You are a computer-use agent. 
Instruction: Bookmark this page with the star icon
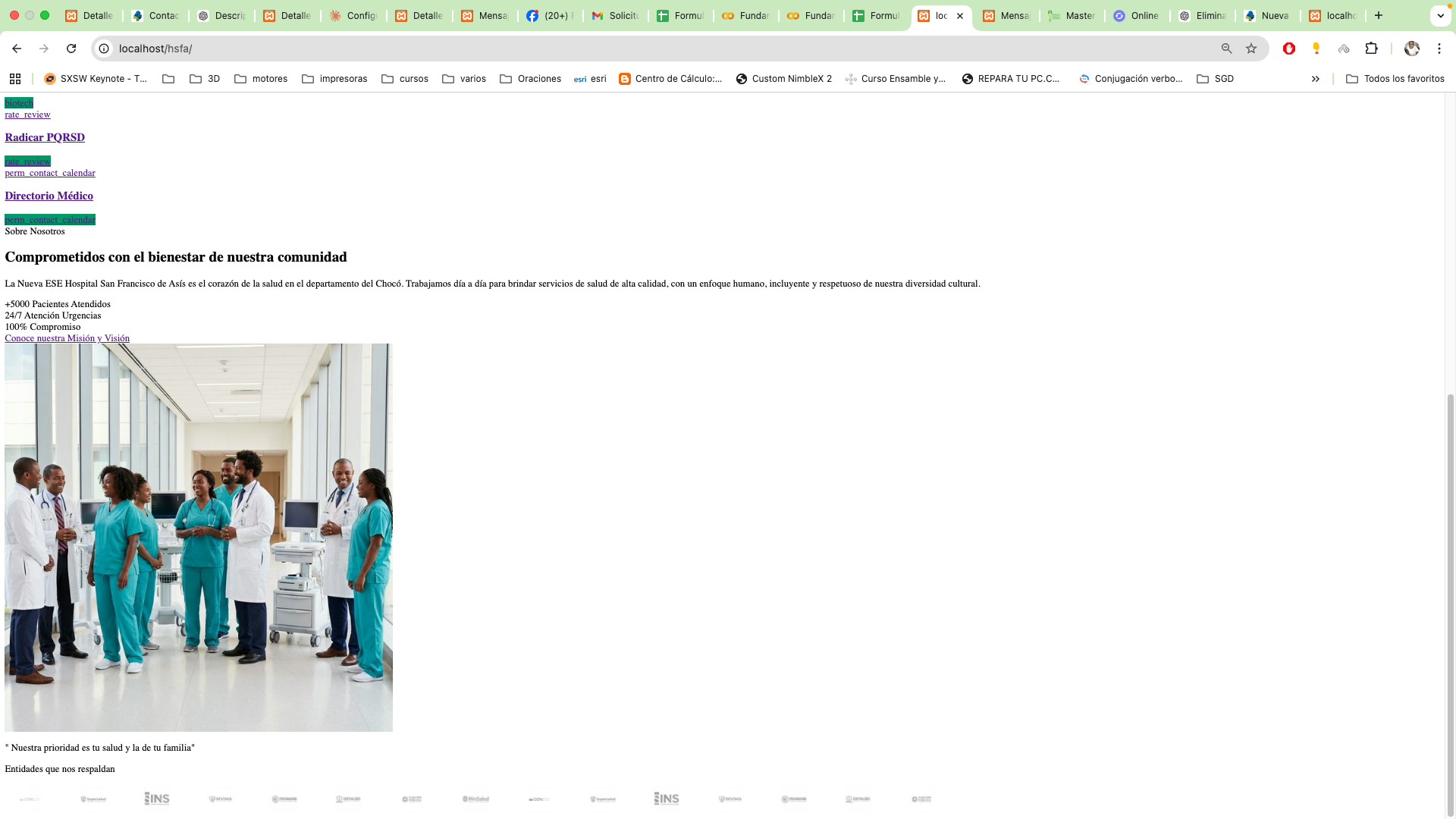pos(1251,49)
